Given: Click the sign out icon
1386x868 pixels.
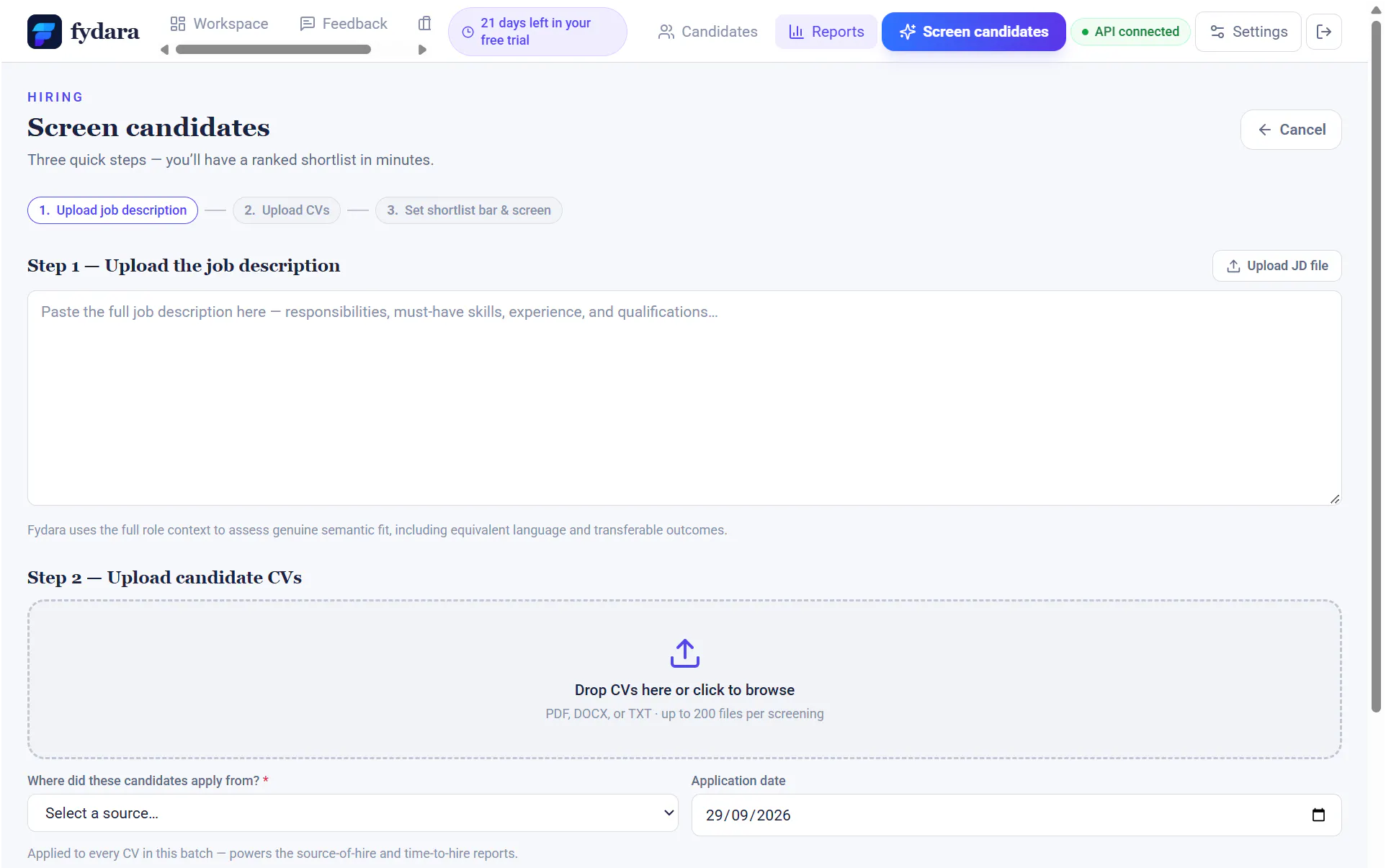Looking at the screenshot, I should tap(1323, 32).
